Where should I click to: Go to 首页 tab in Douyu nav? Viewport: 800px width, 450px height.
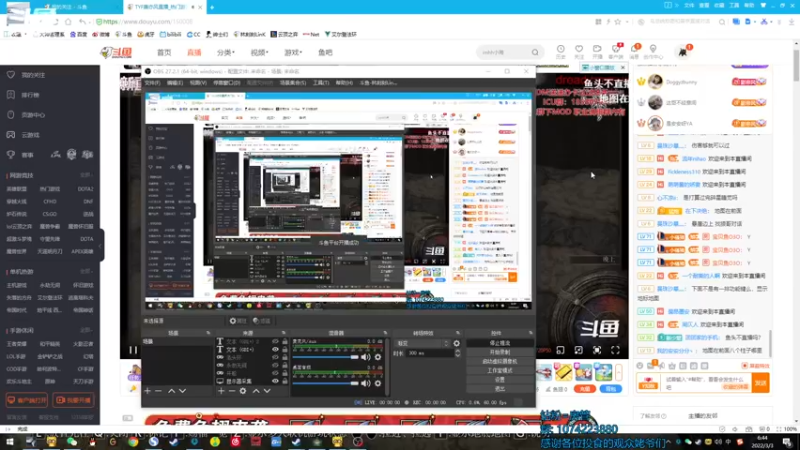click(x=164, y=53)
